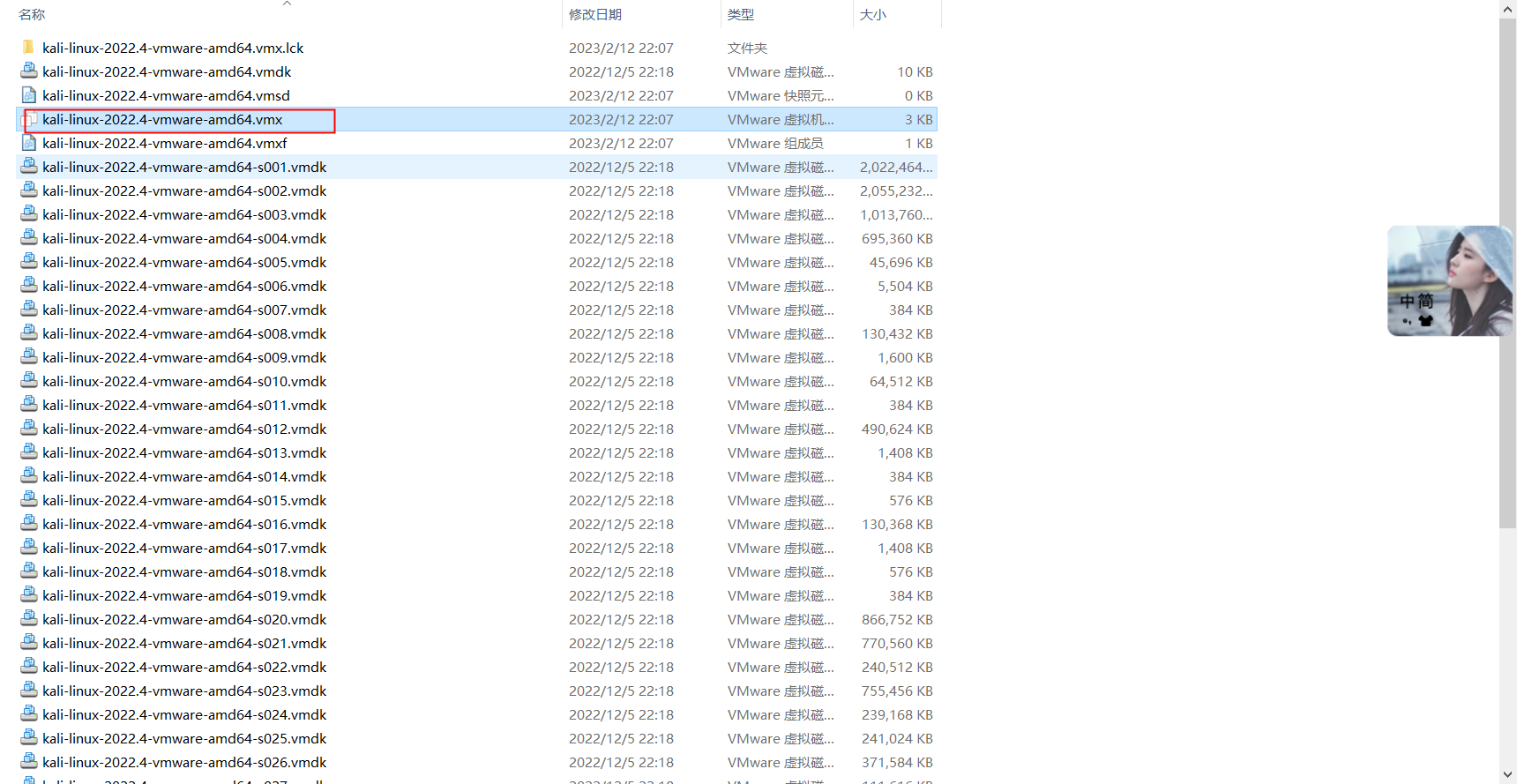
Task: Click the disk icon of s003.vmdk
Action: click(28, 213)
